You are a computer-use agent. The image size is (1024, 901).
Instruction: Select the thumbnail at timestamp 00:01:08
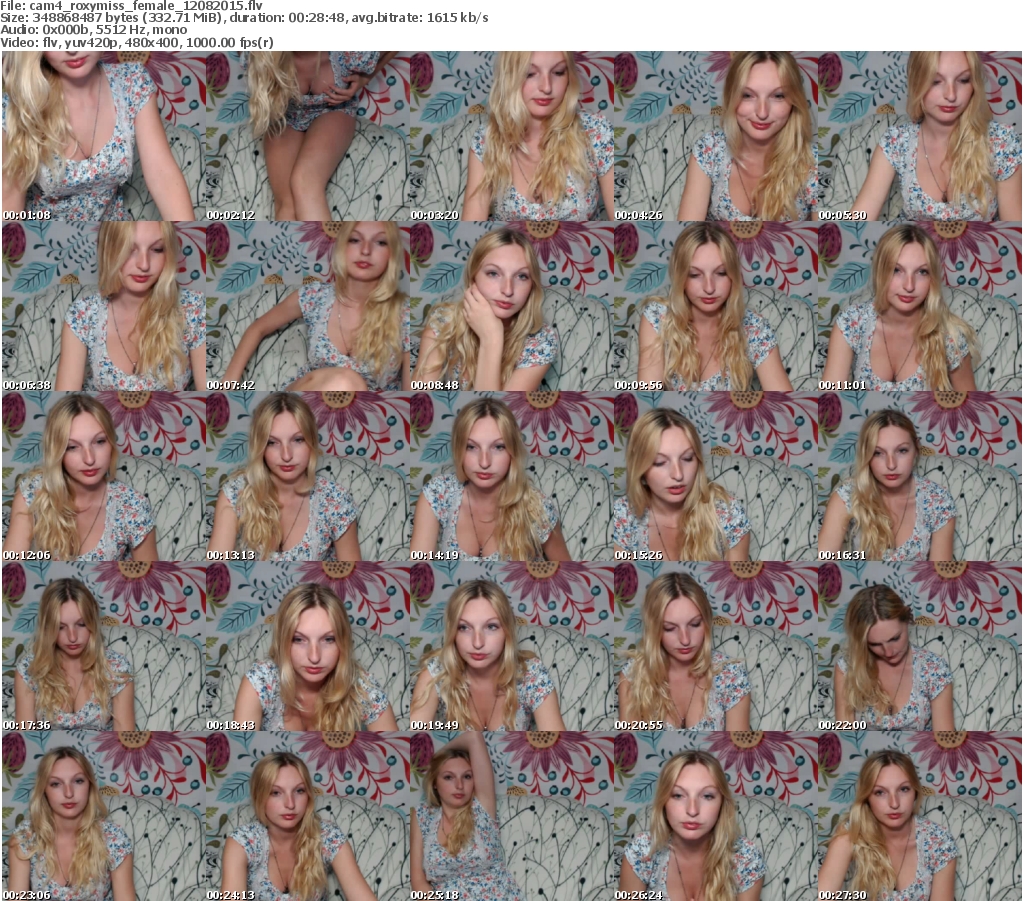(x=104, y=136)
